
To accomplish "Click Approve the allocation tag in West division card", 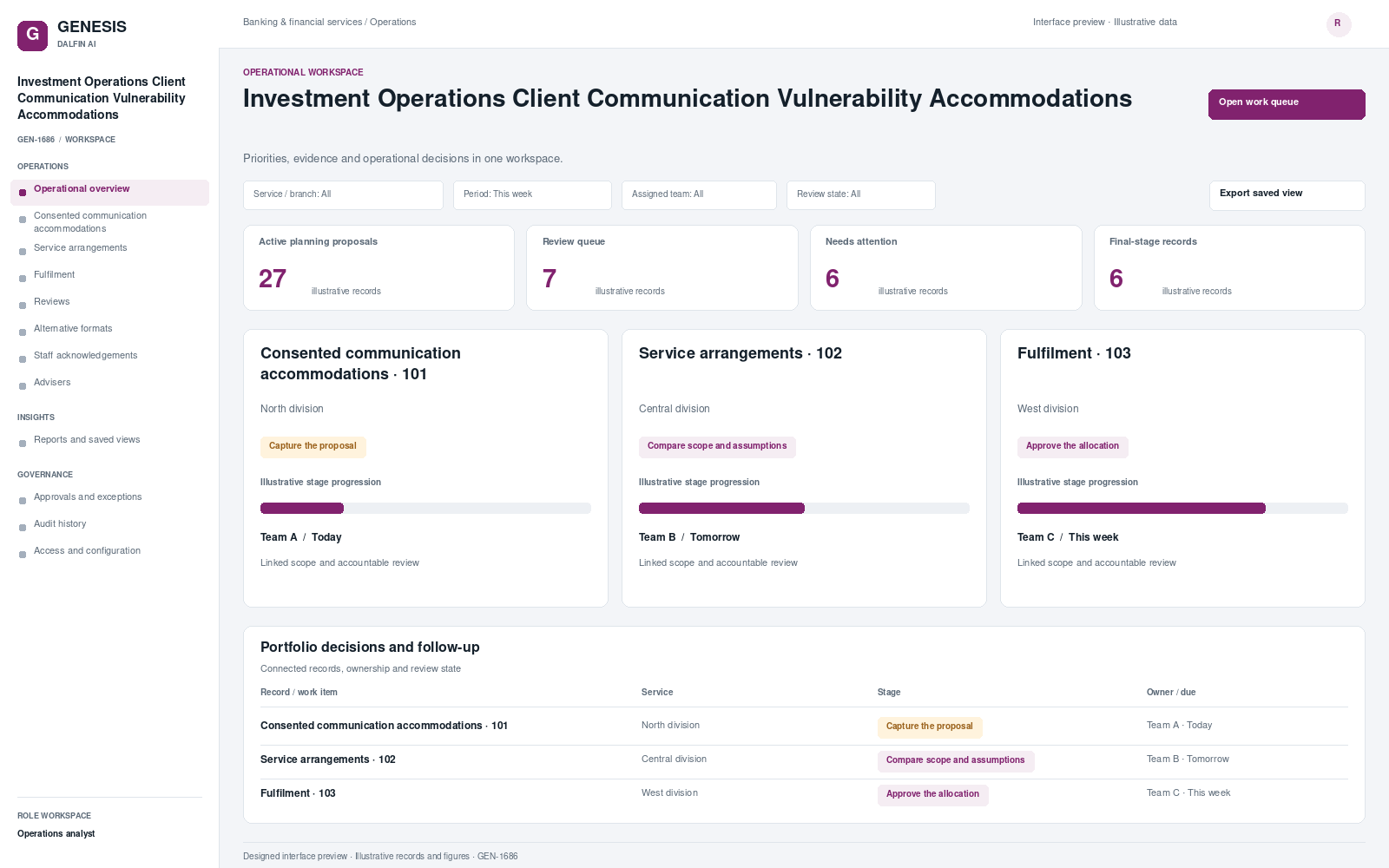I will [1072, 446].
